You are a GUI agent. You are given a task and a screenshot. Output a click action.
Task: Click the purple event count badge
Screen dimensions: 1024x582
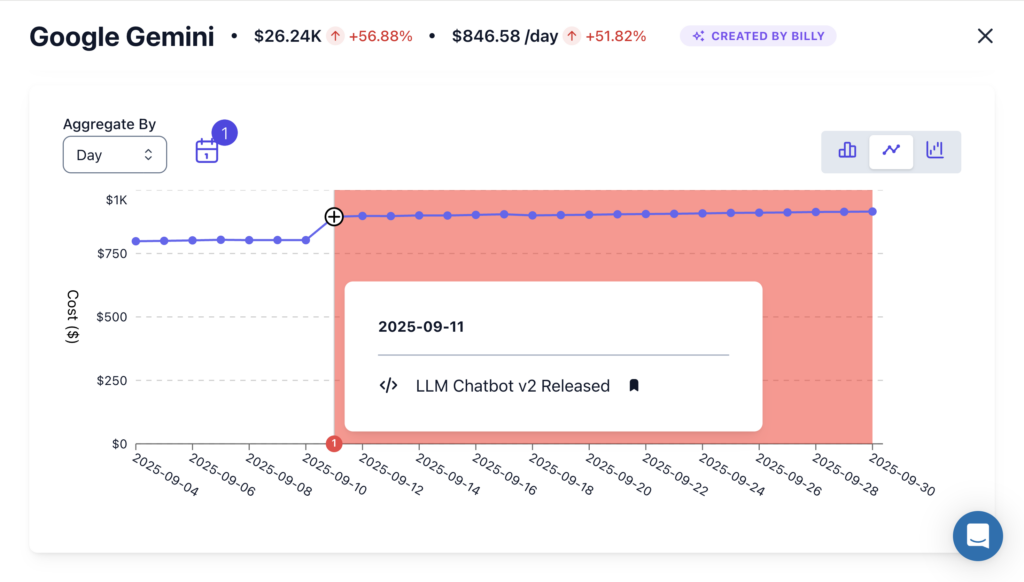(x=225, y=133)
